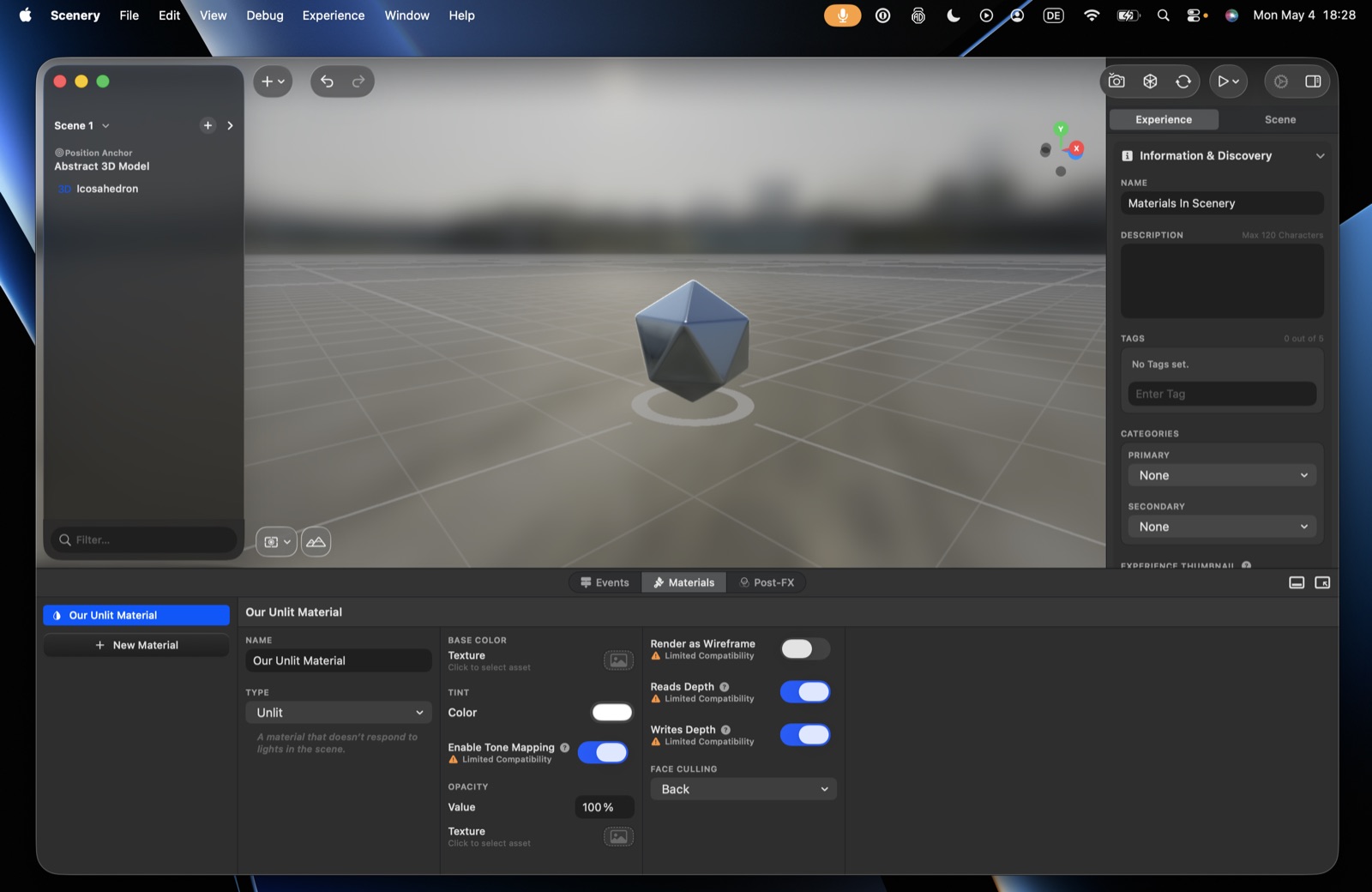Open the Window menu

pyautogui.click(x=406, y=15)
